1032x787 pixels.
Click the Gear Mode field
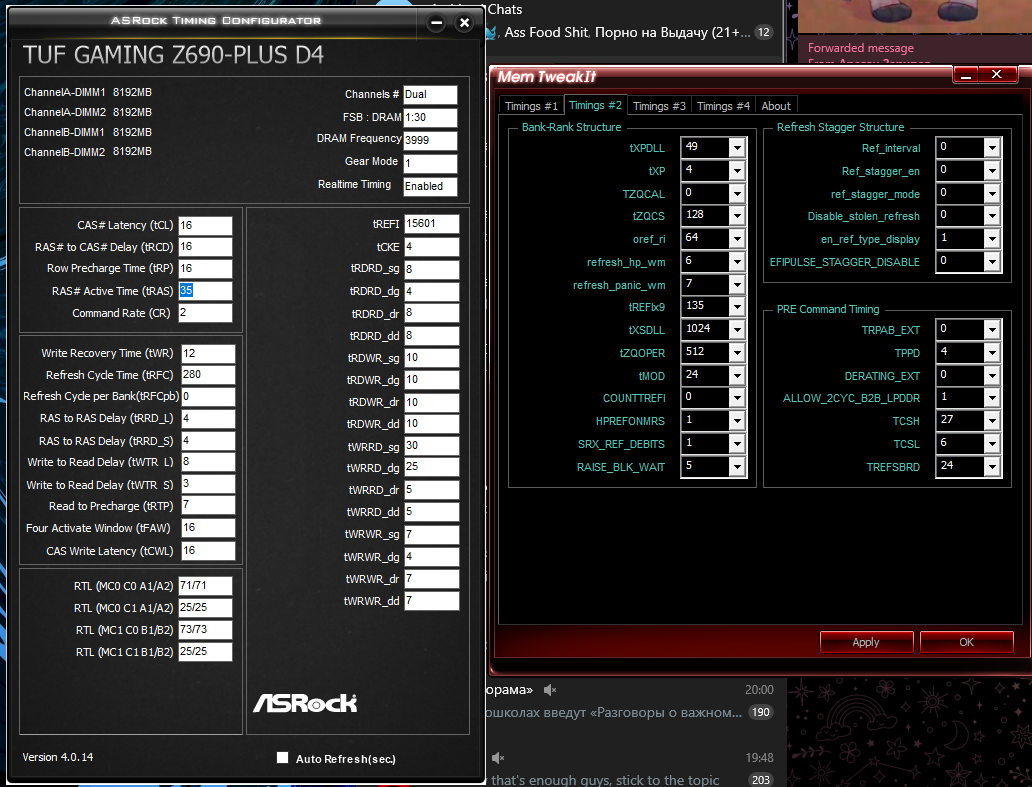[x=430, y=163]
